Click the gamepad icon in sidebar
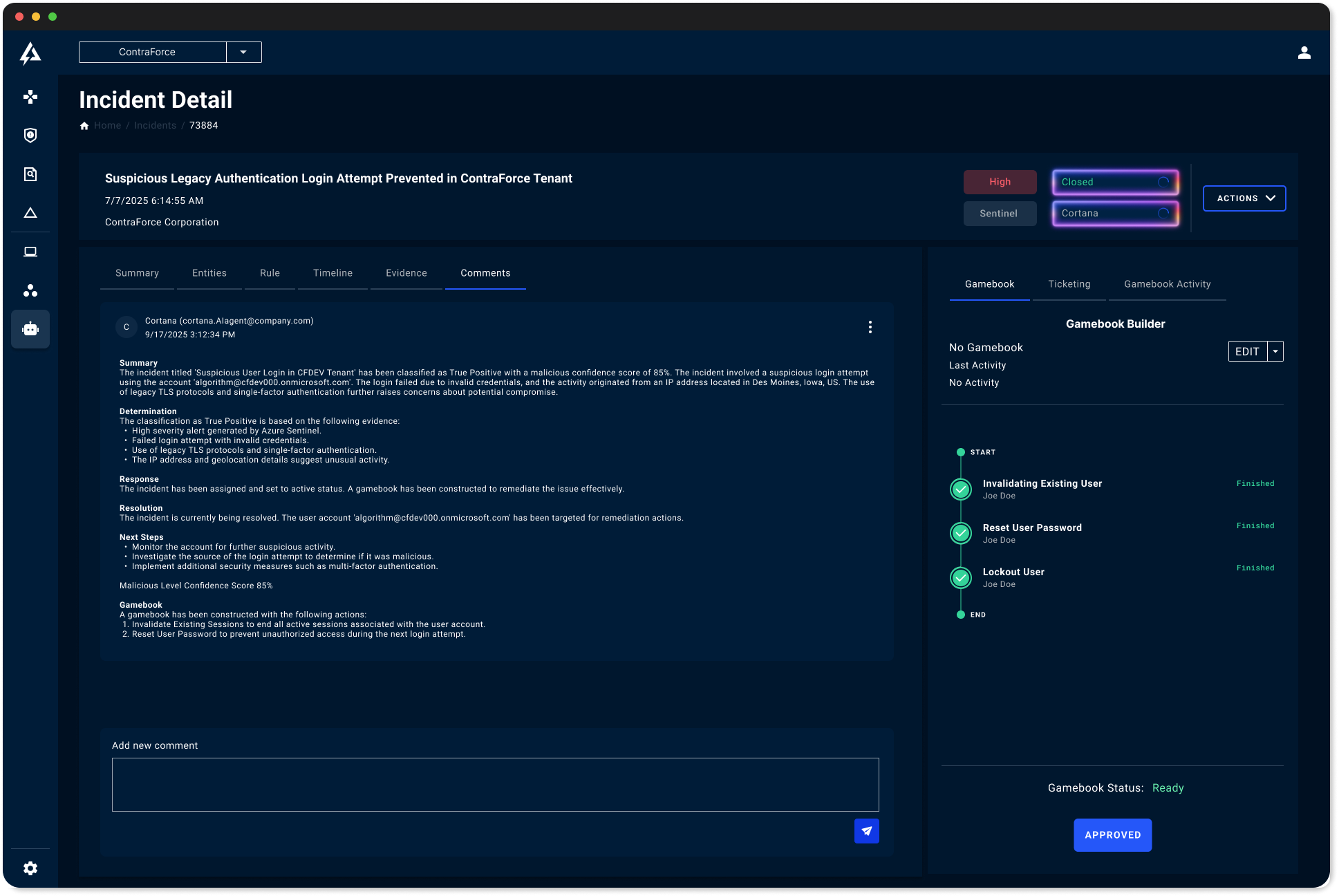1339x896 pixels. coord(30,97)
